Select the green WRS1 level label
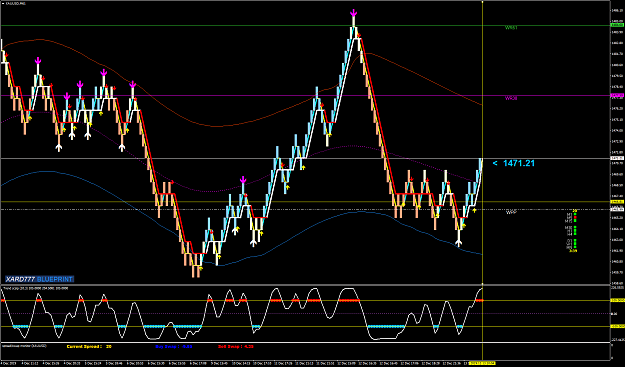This screenshot has height=367, width=625. click(511, 28)
